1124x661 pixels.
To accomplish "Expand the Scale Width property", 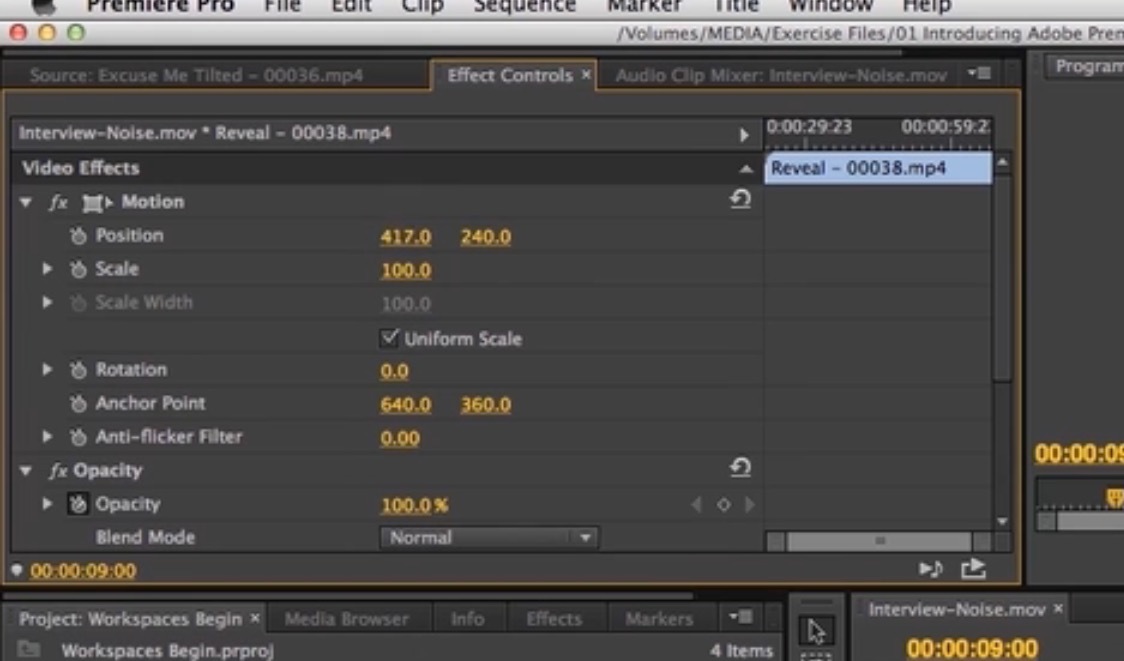I will pyautogui.click(x=47, y=302).
